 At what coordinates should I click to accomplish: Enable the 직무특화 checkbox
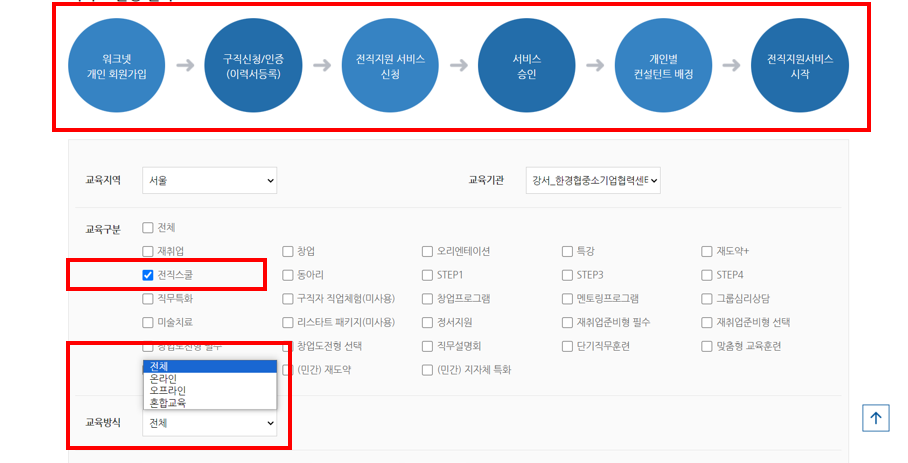pos(148,299)
